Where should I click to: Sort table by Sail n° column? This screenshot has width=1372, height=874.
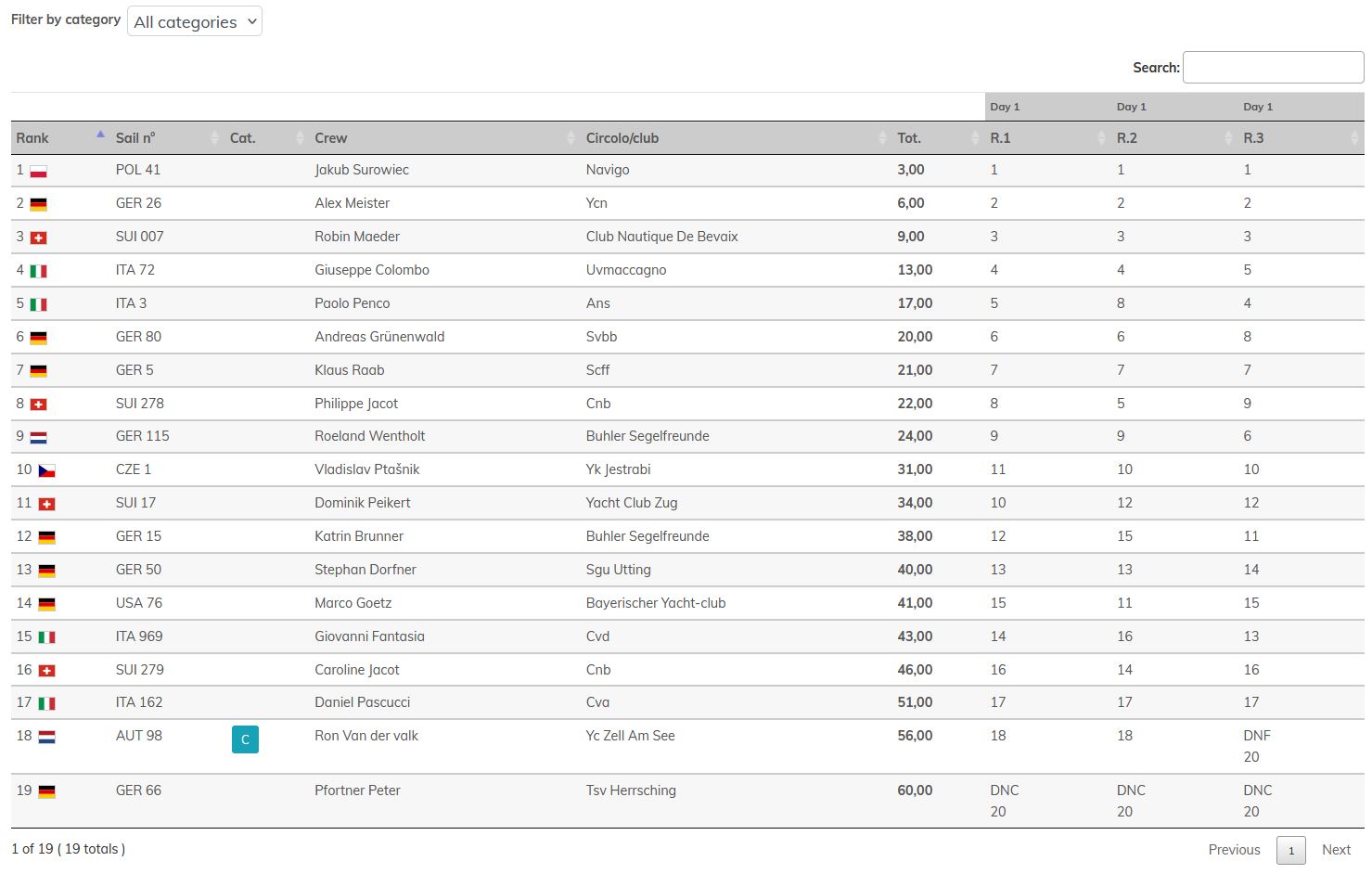[163, 138]
